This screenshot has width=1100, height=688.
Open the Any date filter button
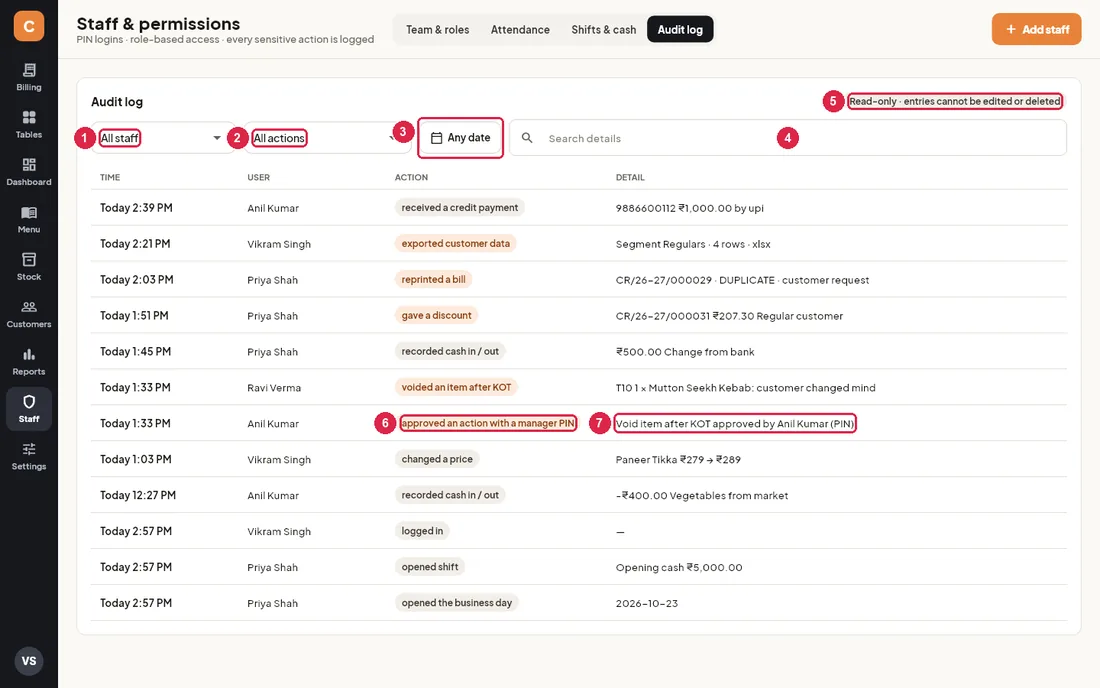tap(461, 138)
